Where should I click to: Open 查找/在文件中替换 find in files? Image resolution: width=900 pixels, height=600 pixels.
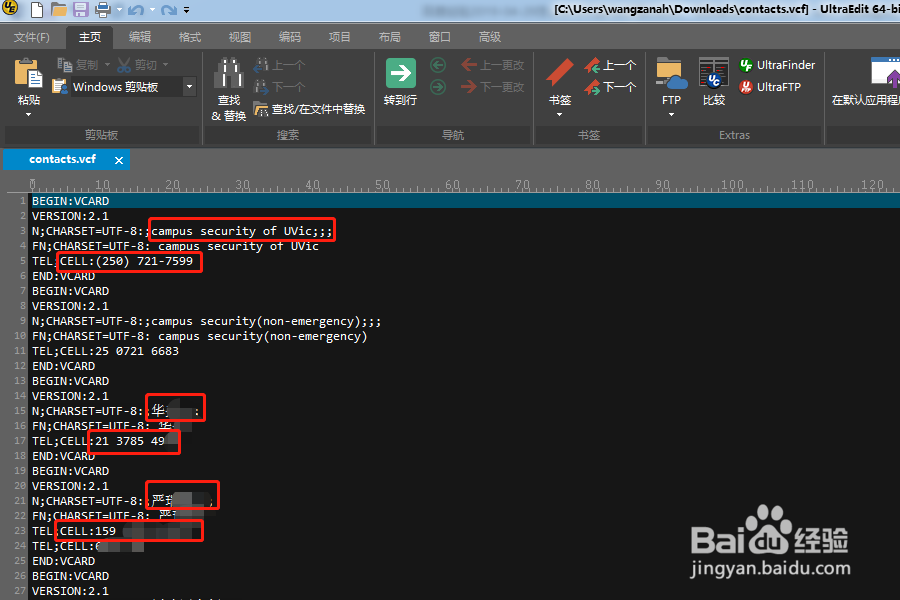click(310, 109)
